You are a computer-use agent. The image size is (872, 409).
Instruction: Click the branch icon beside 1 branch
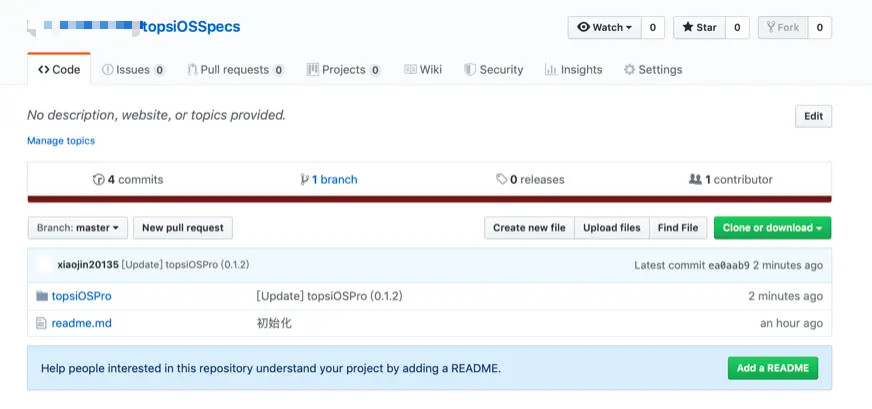304,180
